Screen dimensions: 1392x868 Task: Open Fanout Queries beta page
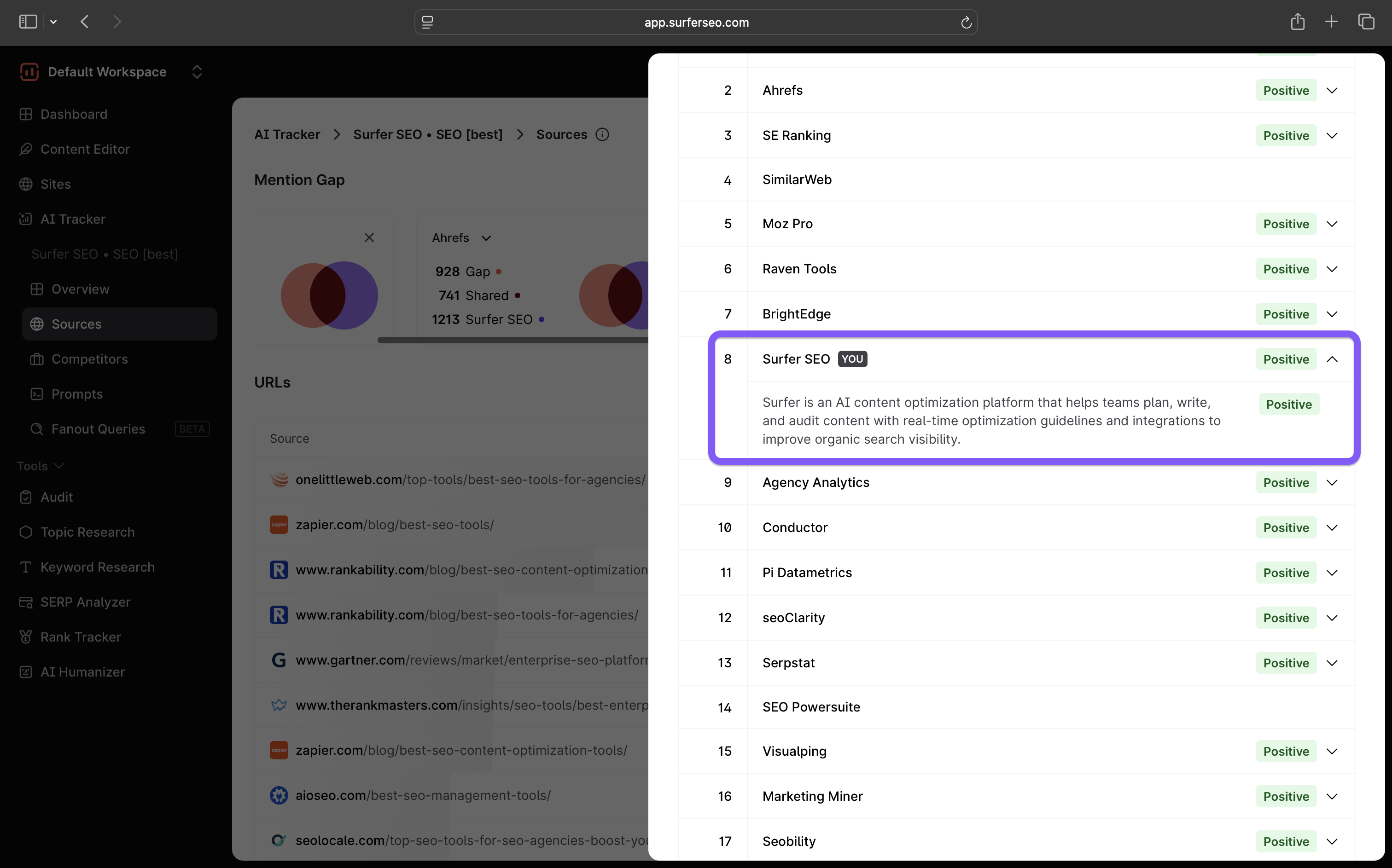point(98,429)
